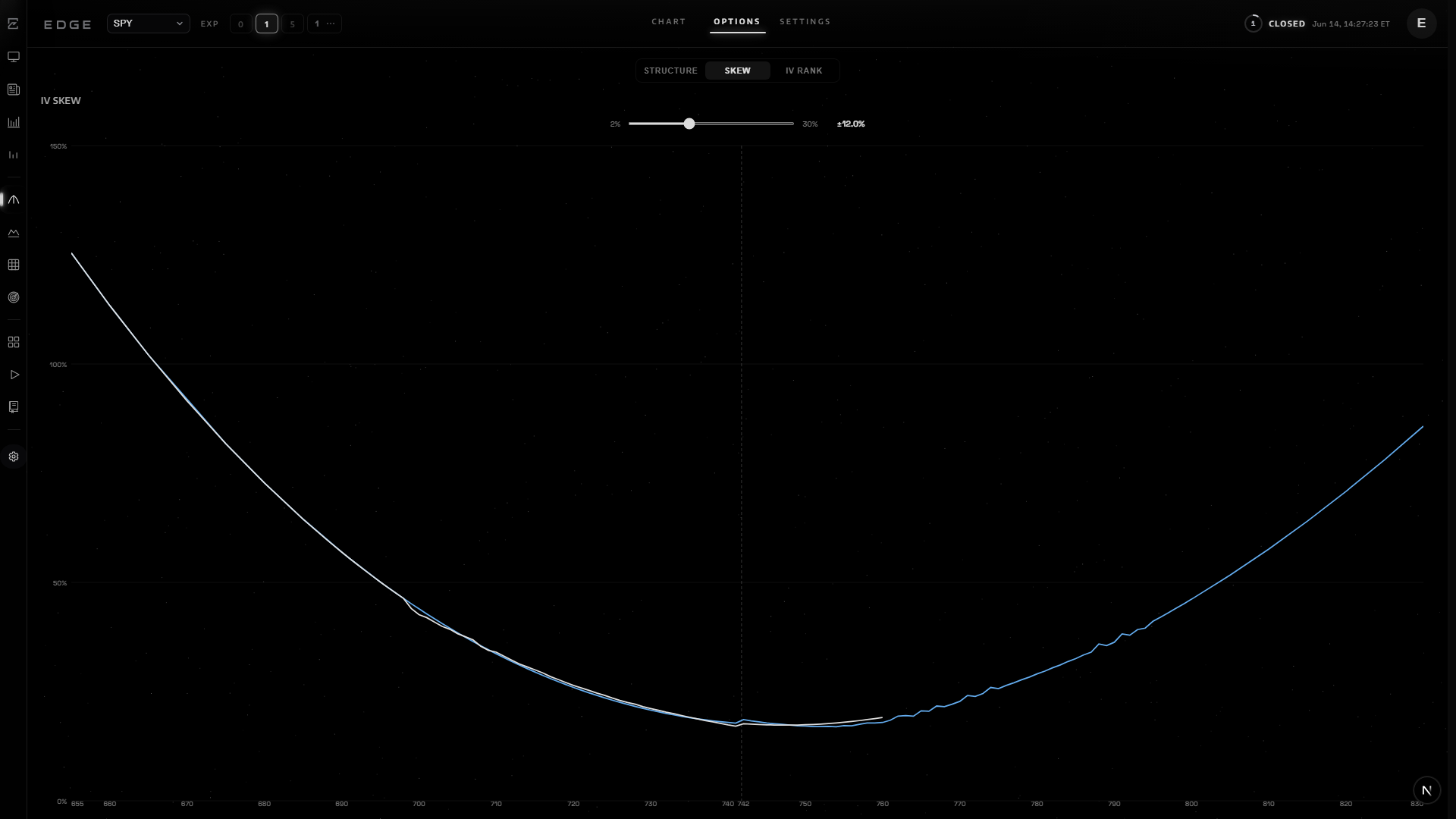The height and width of the screenshot is (819, 1456).
Task: Click the ±12.0% range value
Action: (x=851, y=124)
